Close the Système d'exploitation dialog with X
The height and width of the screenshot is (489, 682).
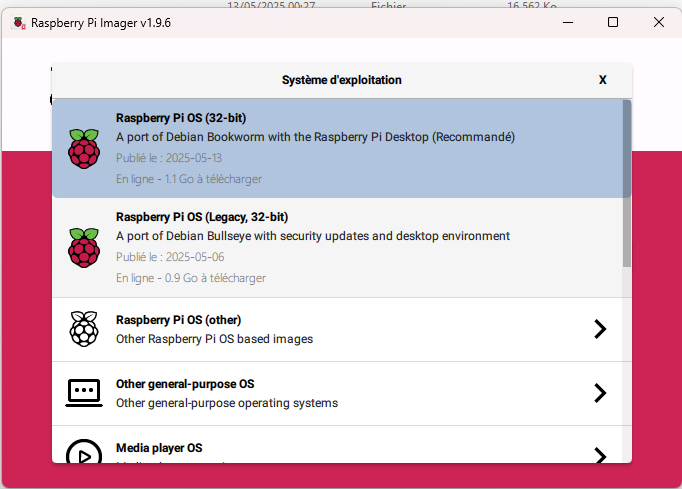(602, 80)
